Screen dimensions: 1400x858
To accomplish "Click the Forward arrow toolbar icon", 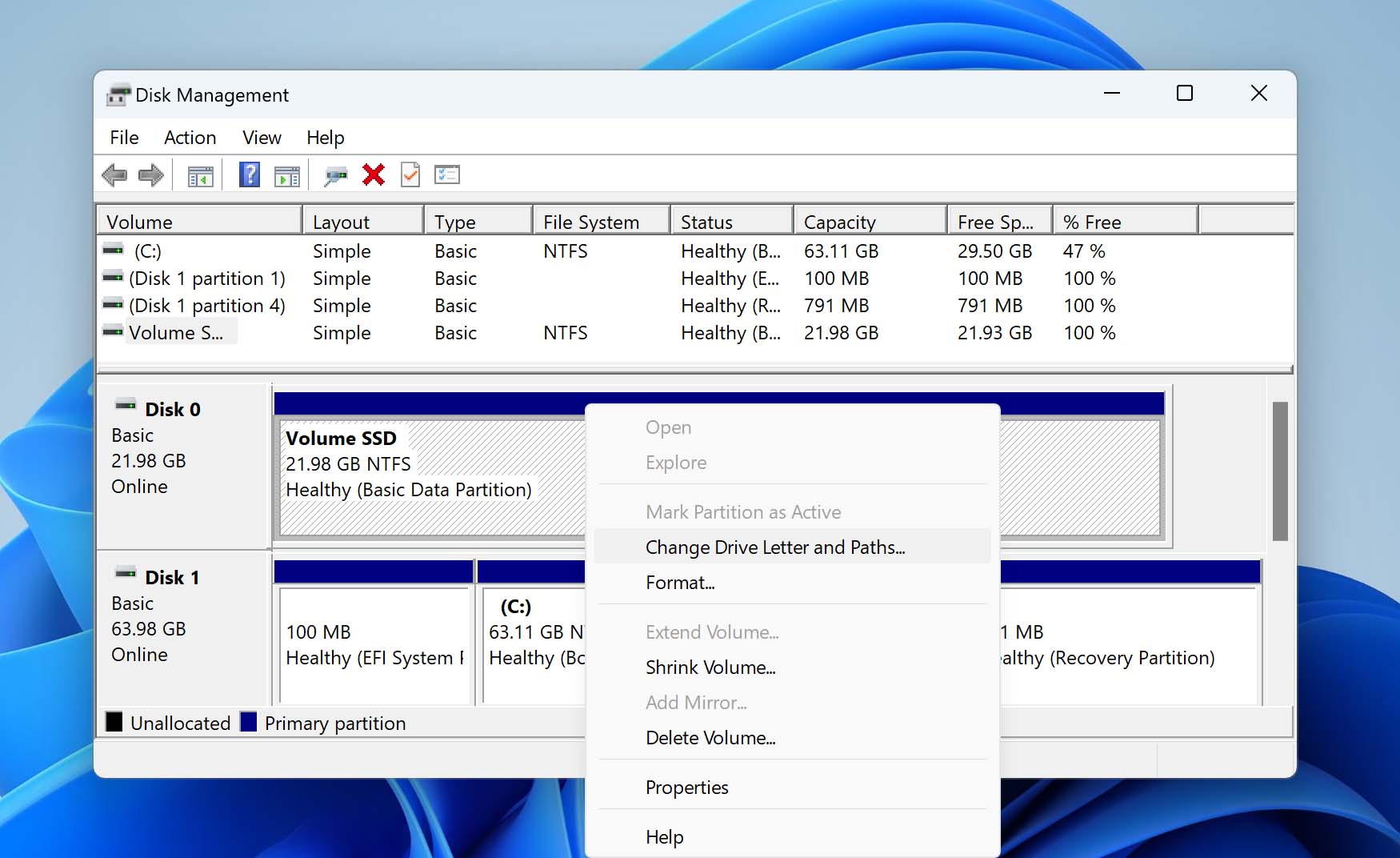I will pyautogui.click(x=151, y=174).
